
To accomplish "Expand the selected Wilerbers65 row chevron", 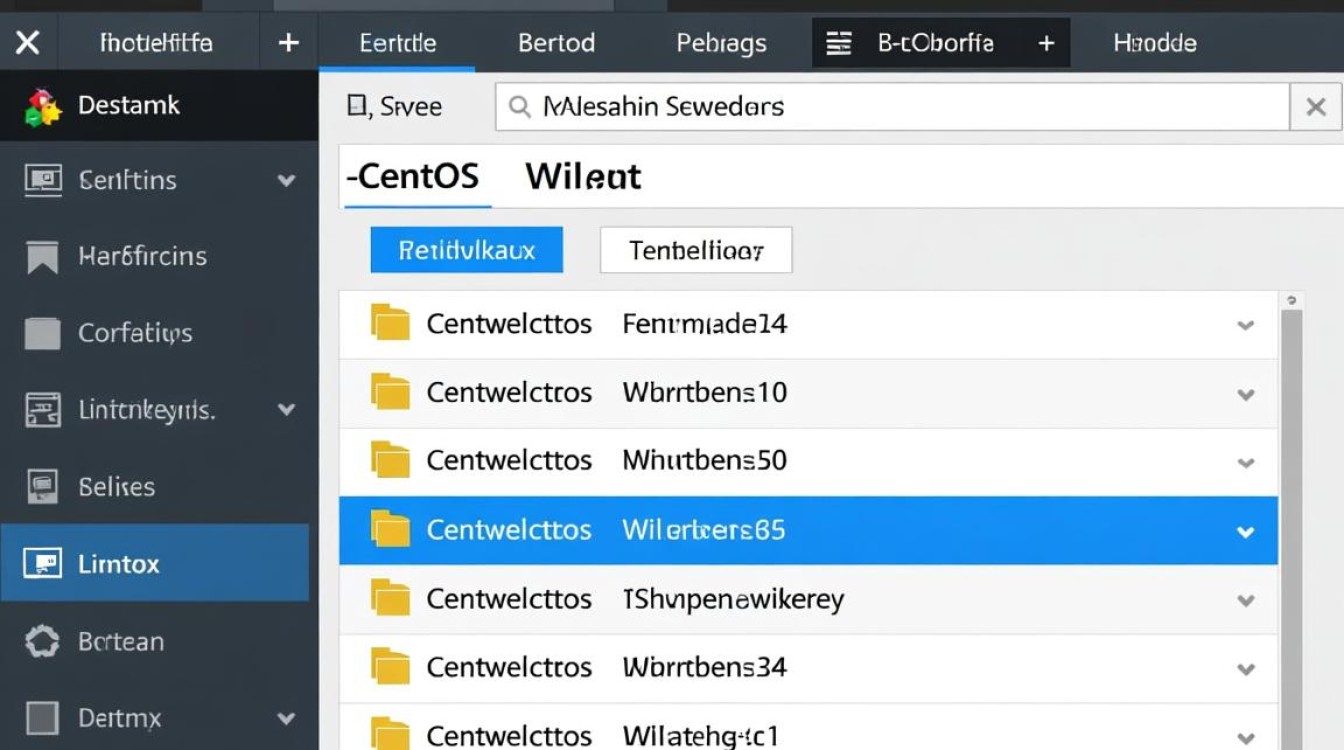I will tap(1245, 531).
